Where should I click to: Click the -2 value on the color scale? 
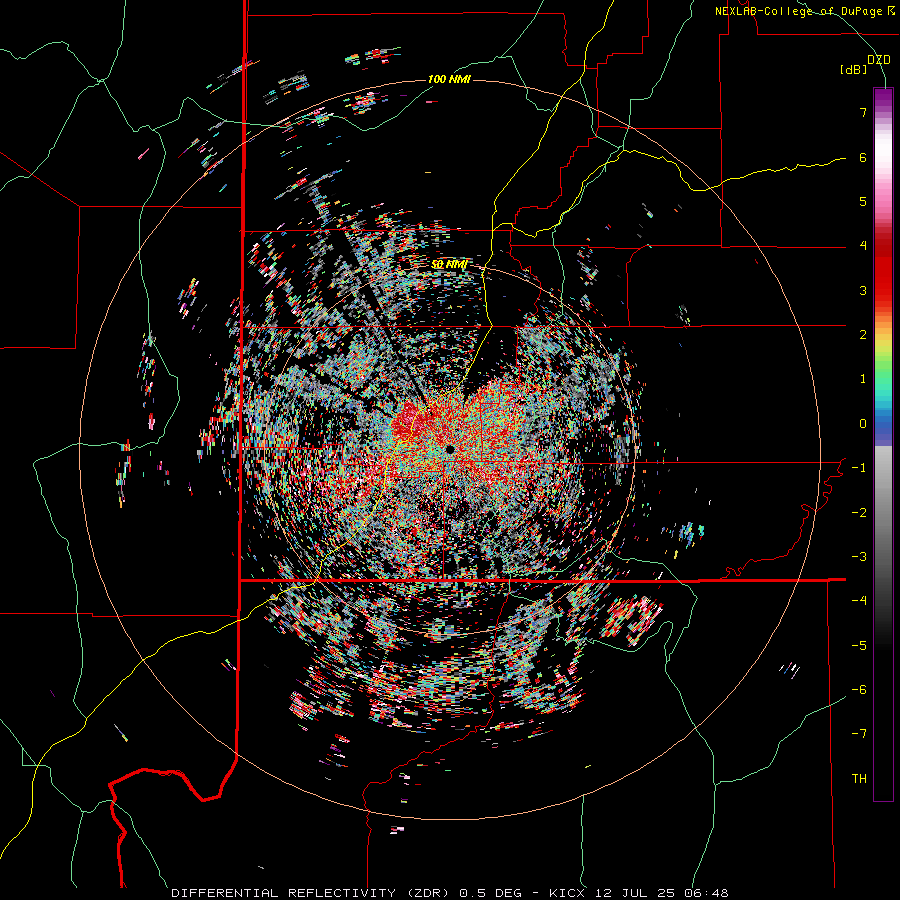859,513
